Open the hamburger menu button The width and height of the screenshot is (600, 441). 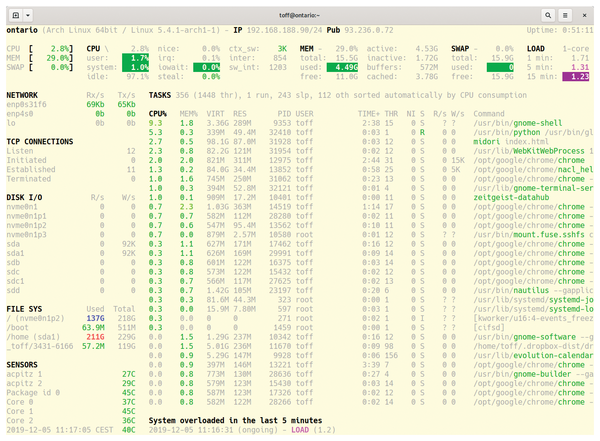click(565, 15)
